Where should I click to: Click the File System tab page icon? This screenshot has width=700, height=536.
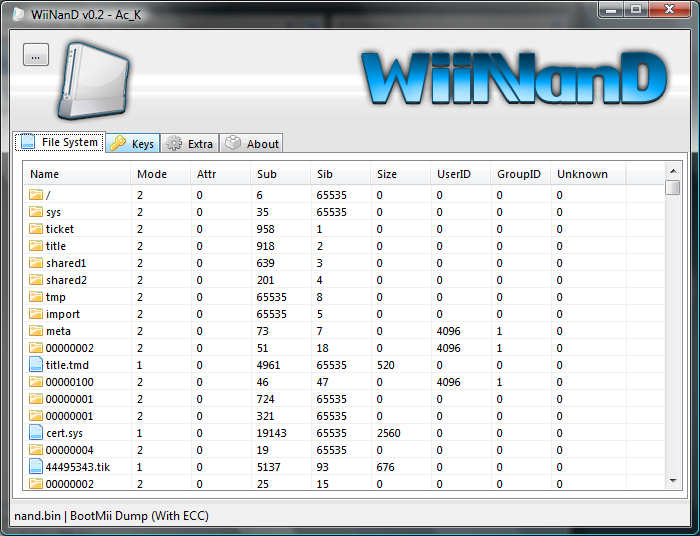pos(28,141)
